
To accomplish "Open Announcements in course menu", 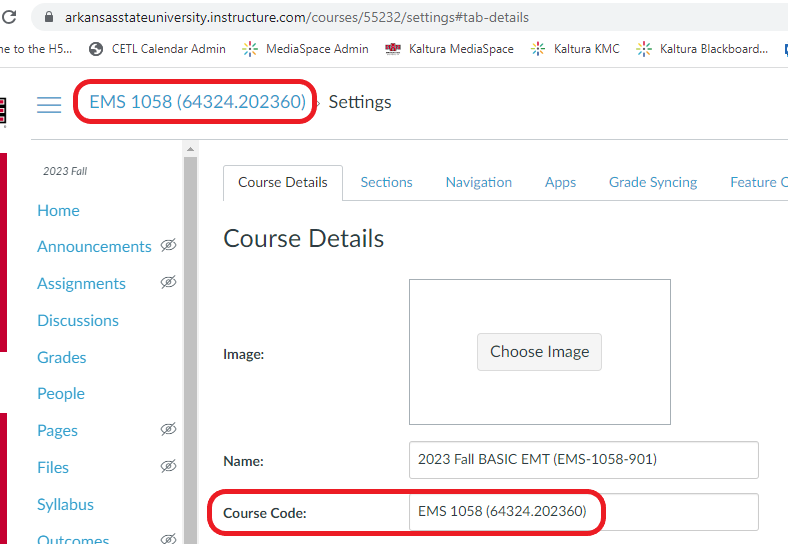I will point(94,247).
